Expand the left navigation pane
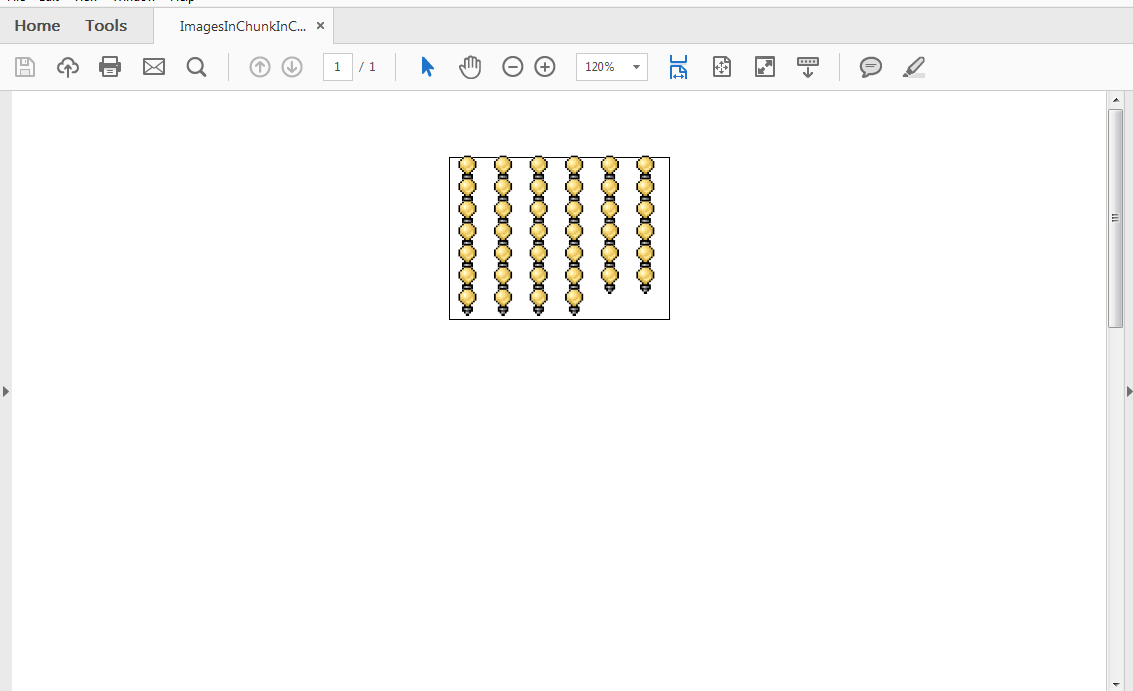 (6, 392)
